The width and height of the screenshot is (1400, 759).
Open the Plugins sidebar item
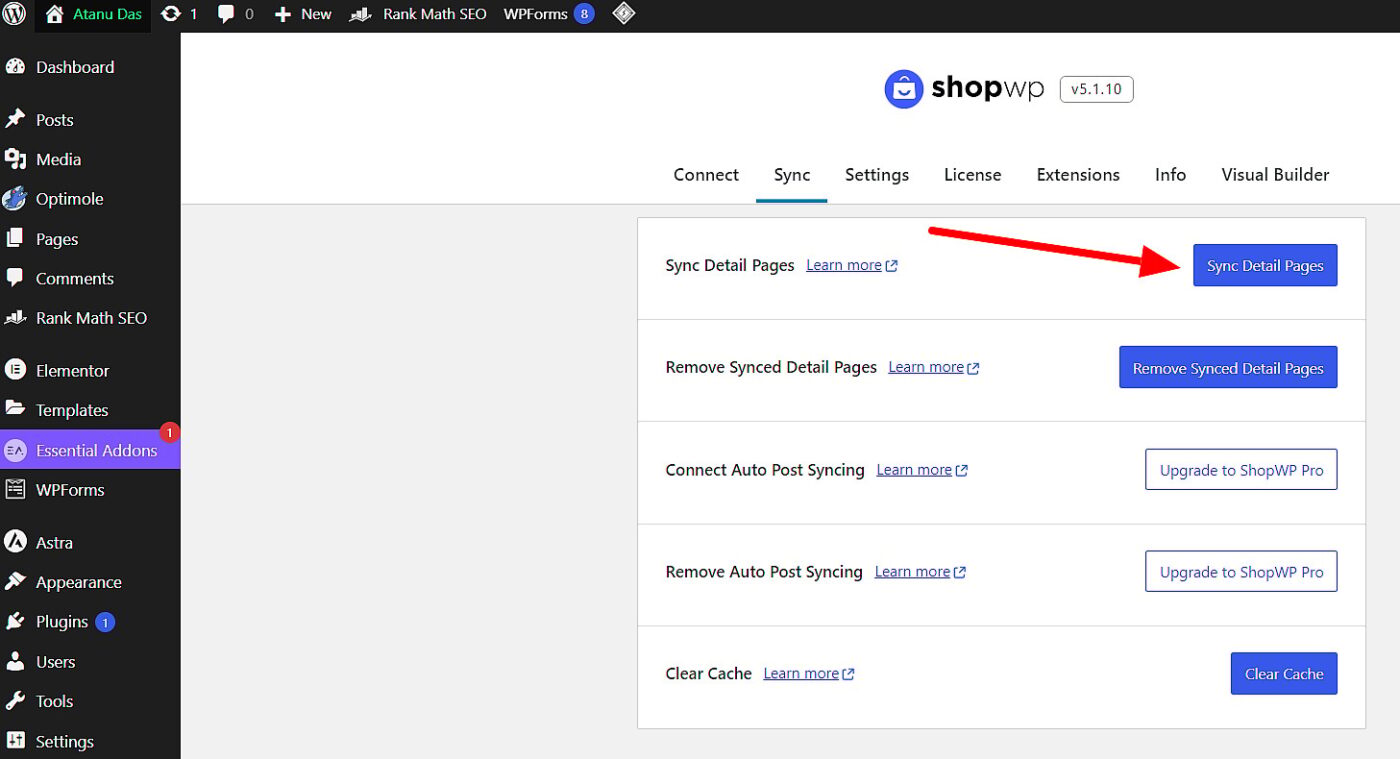90,622
